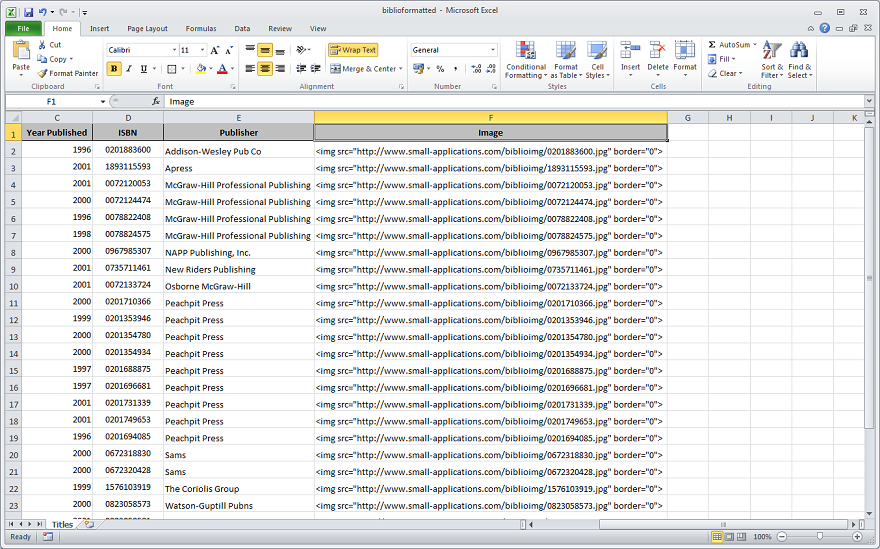Click Decrease Indent icon
Image resolution: width=880 pixels, height=549 pixels.
click(301, 68)
